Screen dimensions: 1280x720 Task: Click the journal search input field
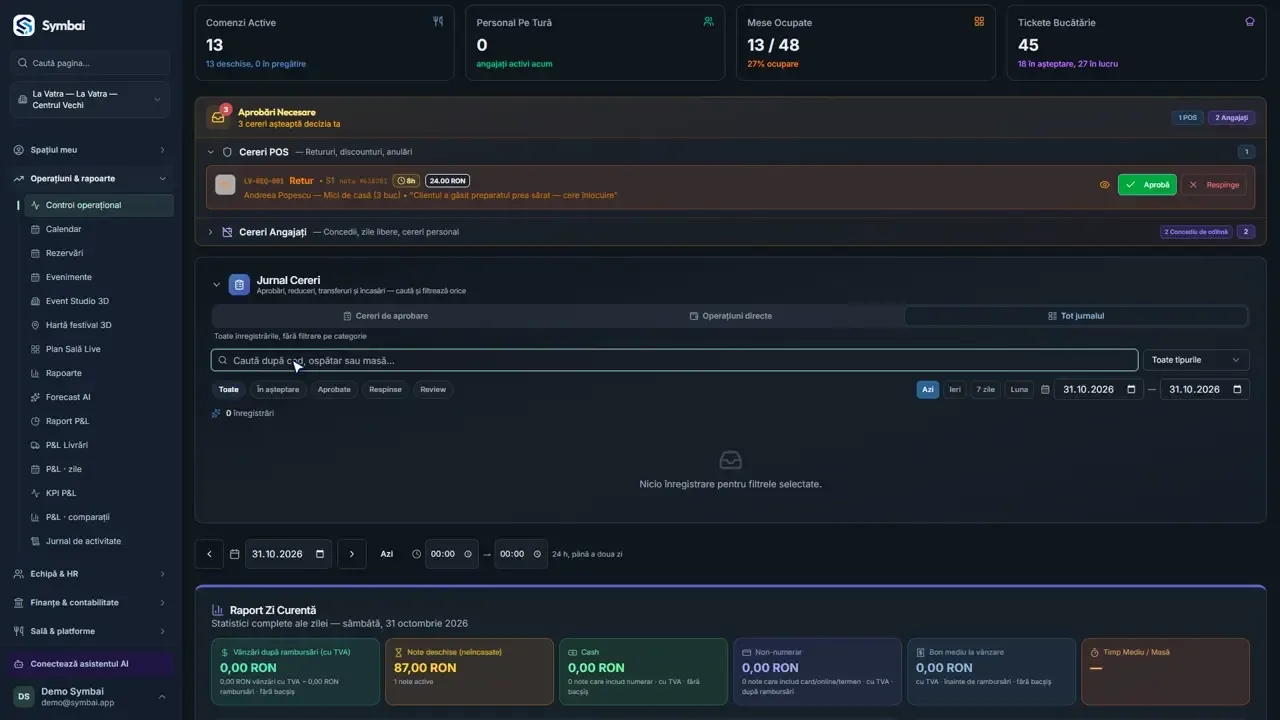click(674, 360)
